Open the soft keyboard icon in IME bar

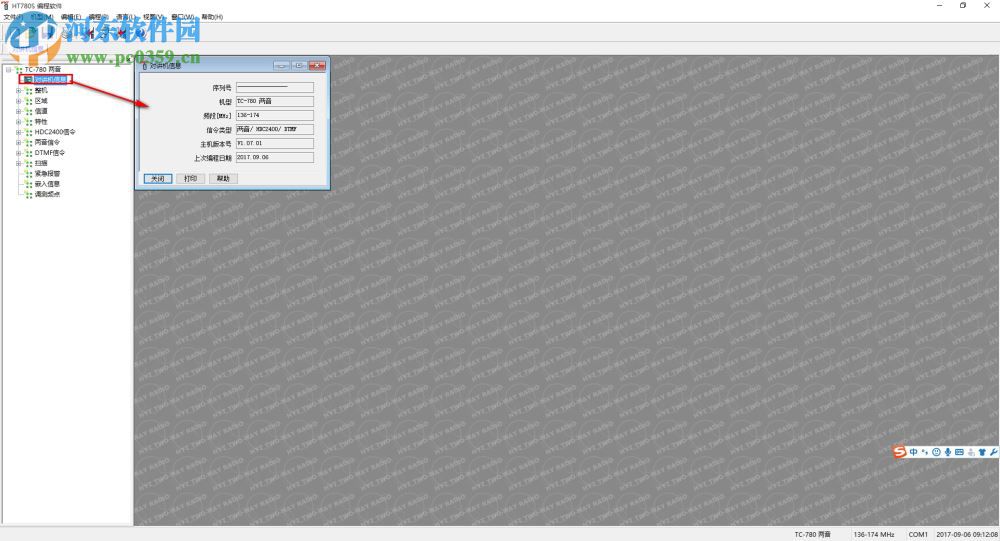pos(959,452)
